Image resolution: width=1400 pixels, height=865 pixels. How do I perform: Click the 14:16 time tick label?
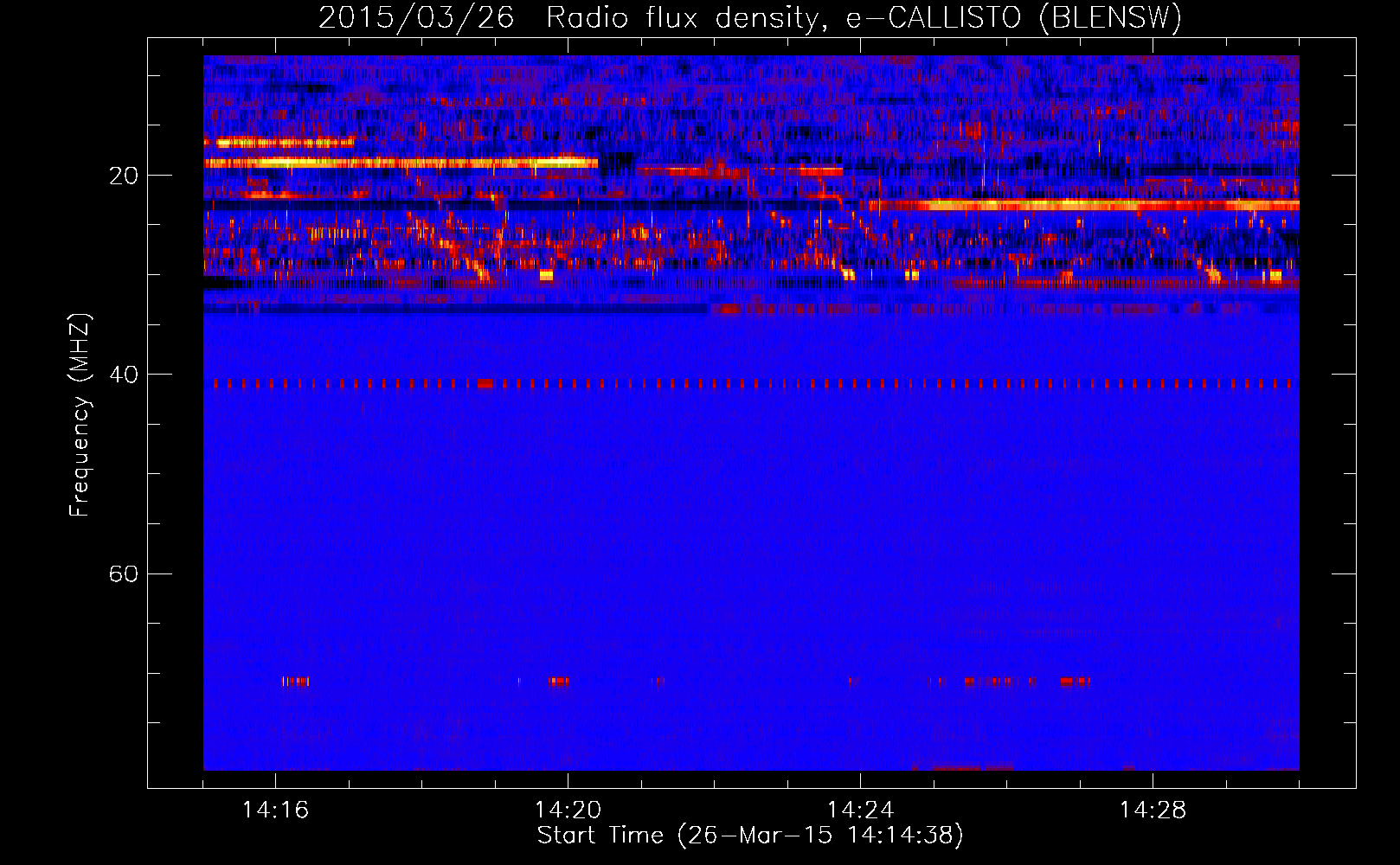click(x=276, y=810)
